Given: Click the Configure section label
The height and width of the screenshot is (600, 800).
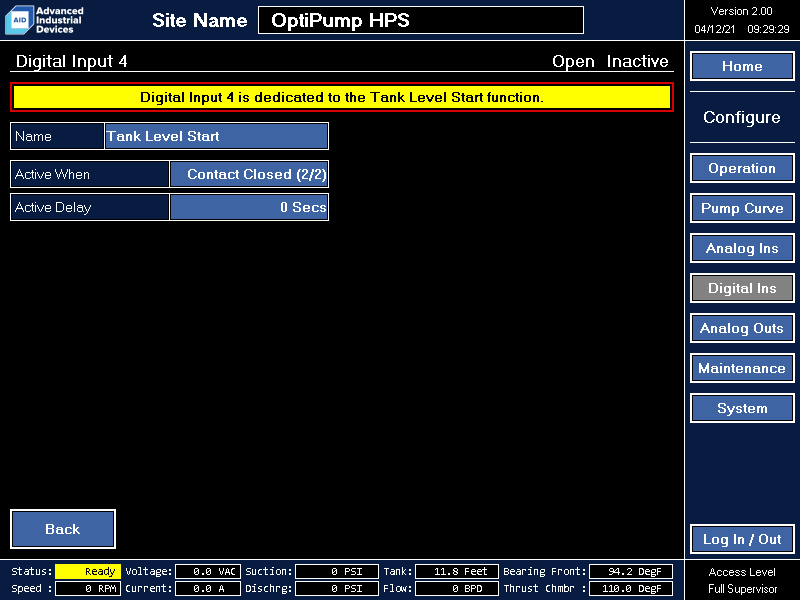Looking at the screenshot, I should (742, 117).
